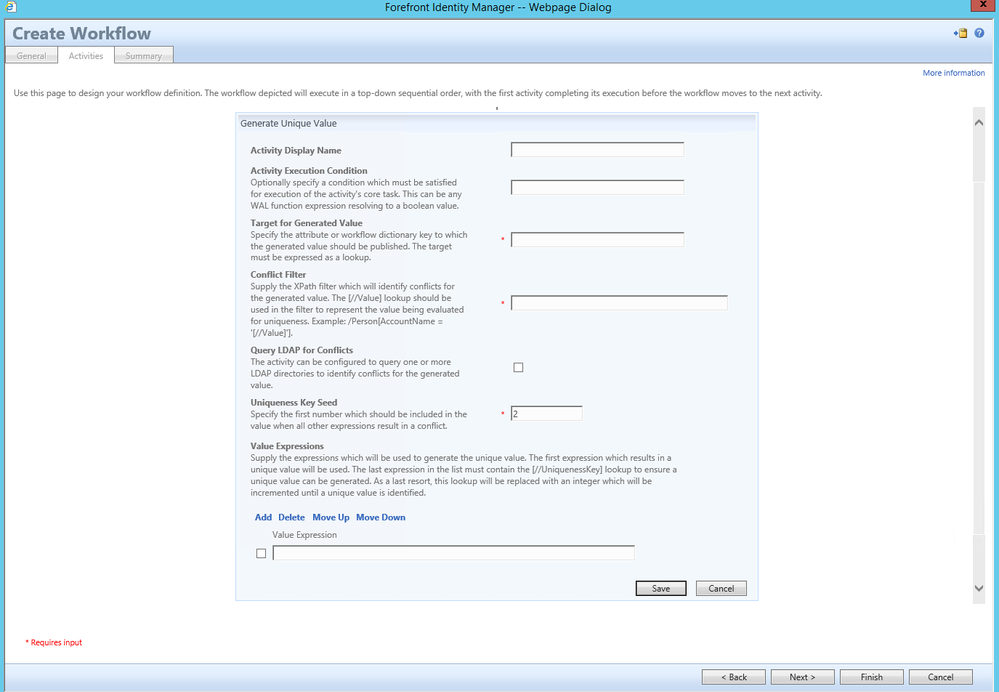This screenshot has width=999, height=692.
Task: Click the 'Requires input' note
Action: (x=54, y=642)
